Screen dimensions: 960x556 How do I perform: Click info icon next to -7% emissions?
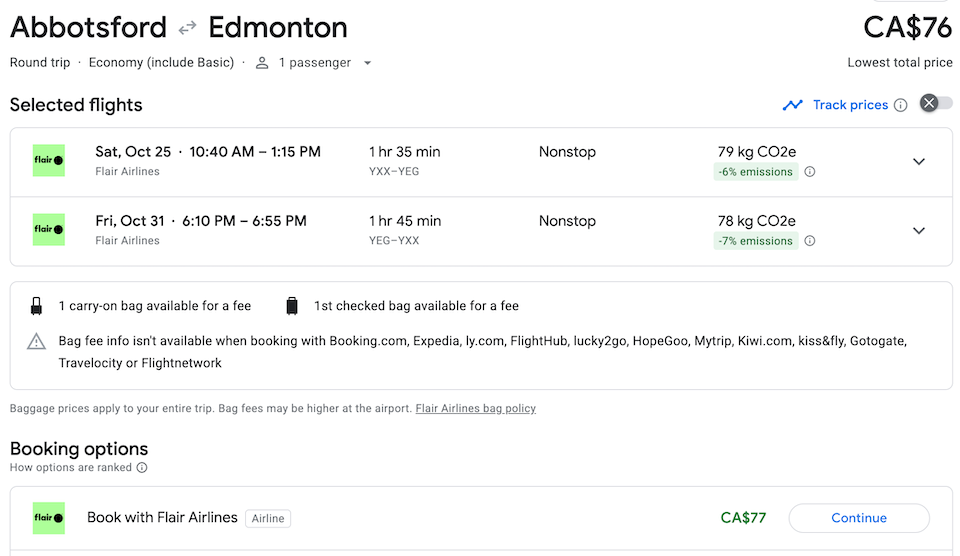pyautogui.click(x=810, y=241)
